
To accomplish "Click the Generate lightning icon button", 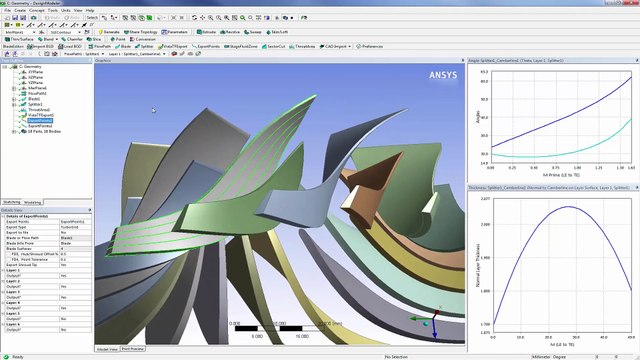I will tap(109, 32).
